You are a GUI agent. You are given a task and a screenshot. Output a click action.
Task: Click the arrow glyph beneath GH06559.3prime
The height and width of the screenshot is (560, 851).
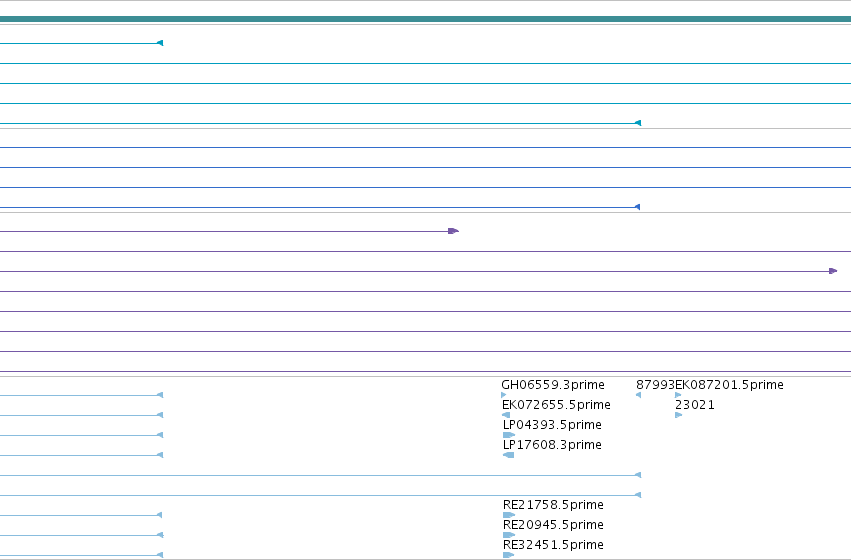(x=504, y=395)
